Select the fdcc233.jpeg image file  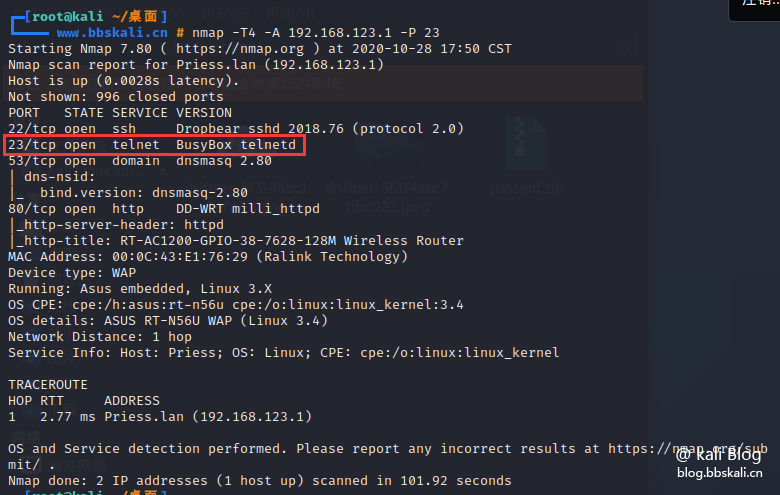click(388, 207)
